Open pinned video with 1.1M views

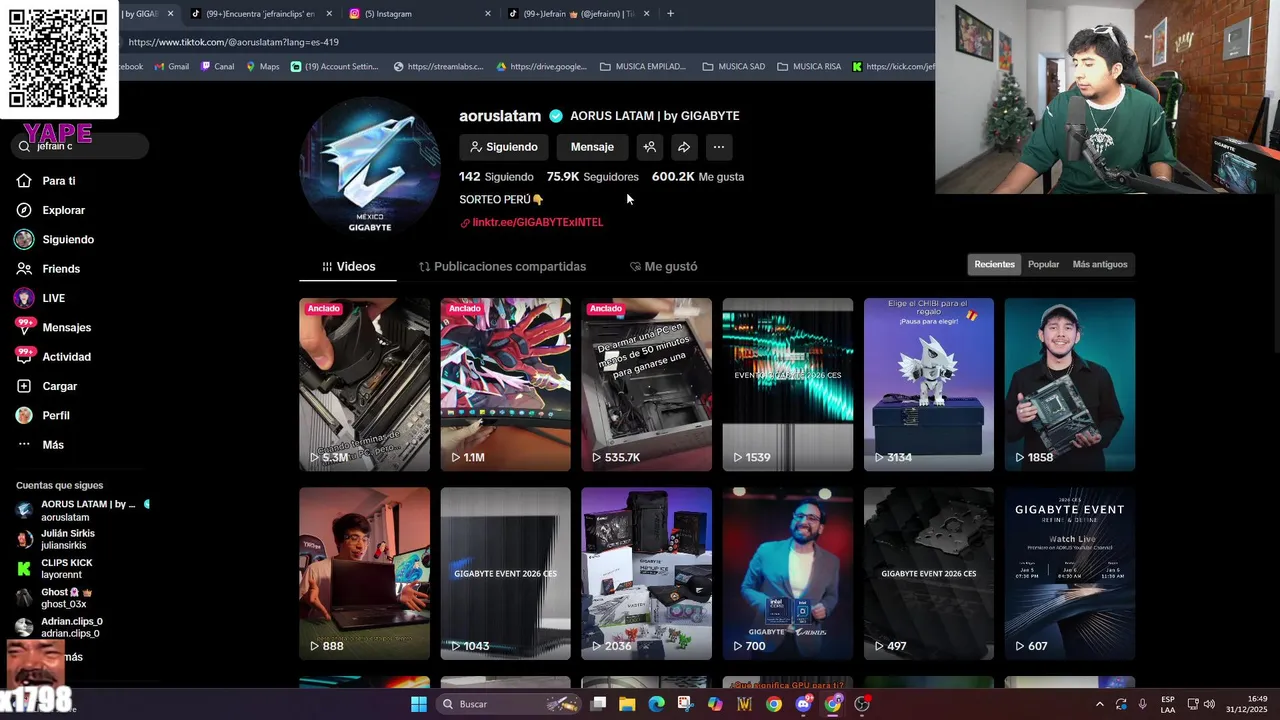pyautogui.click(x=505, y=384)
